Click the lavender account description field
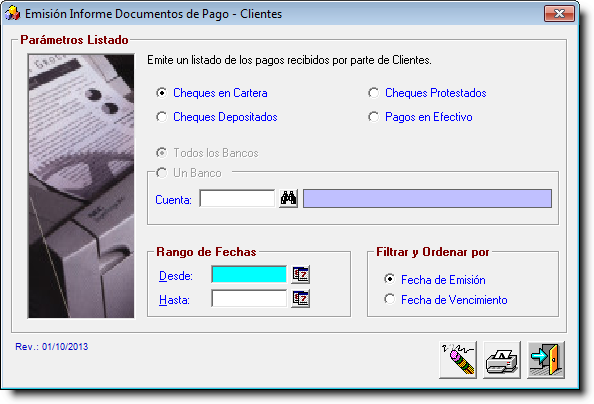This screenshot has width=594, height=404. (x=427, y=199)
